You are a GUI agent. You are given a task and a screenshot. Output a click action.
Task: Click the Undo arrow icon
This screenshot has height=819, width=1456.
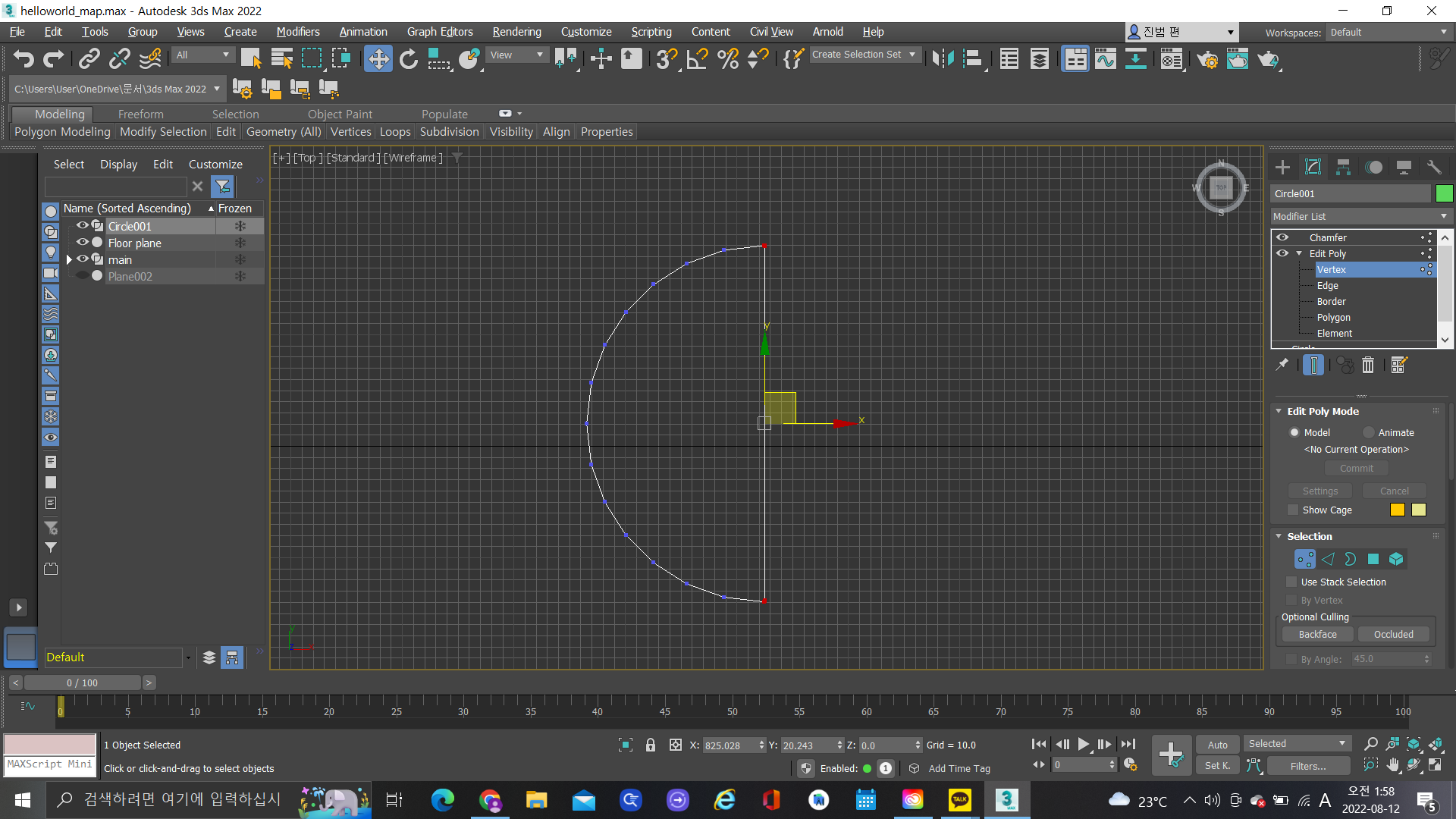[24, 58]
